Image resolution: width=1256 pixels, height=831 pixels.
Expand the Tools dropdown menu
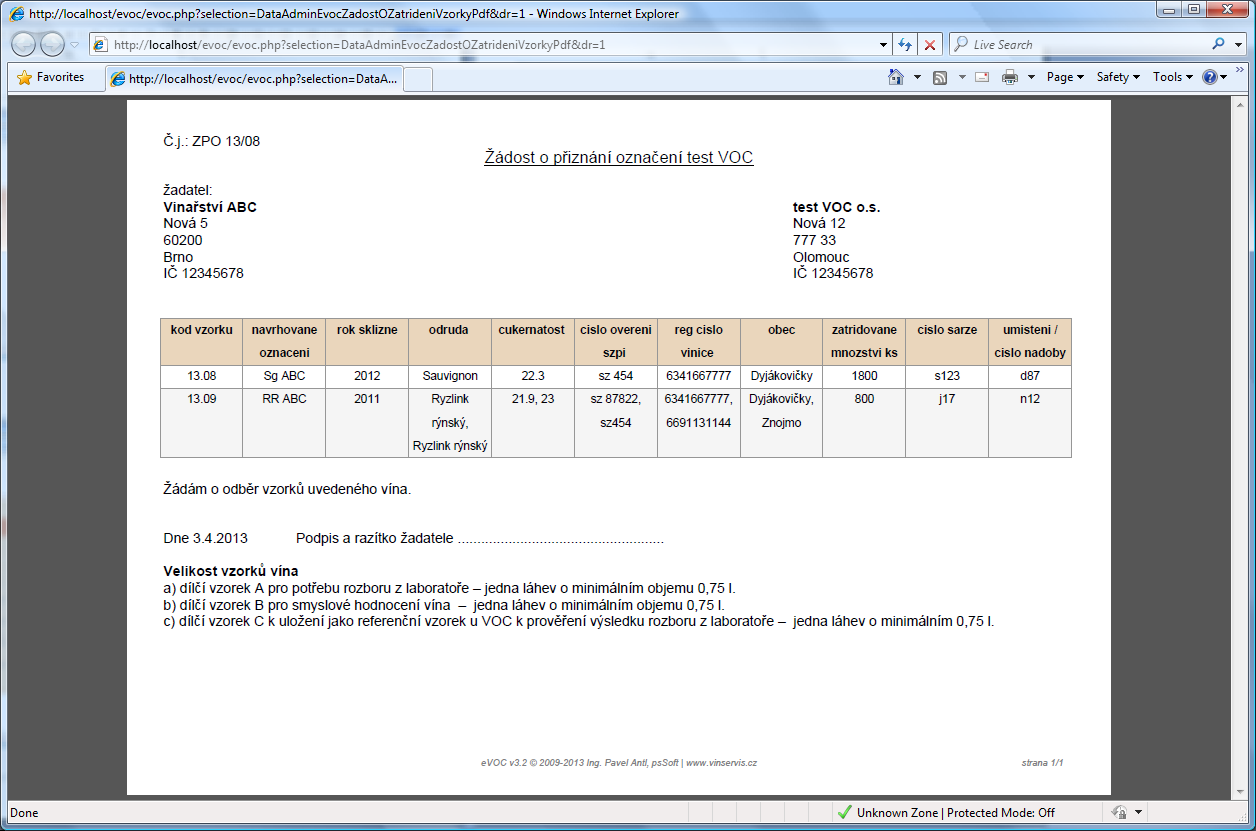coord(1172,77)
